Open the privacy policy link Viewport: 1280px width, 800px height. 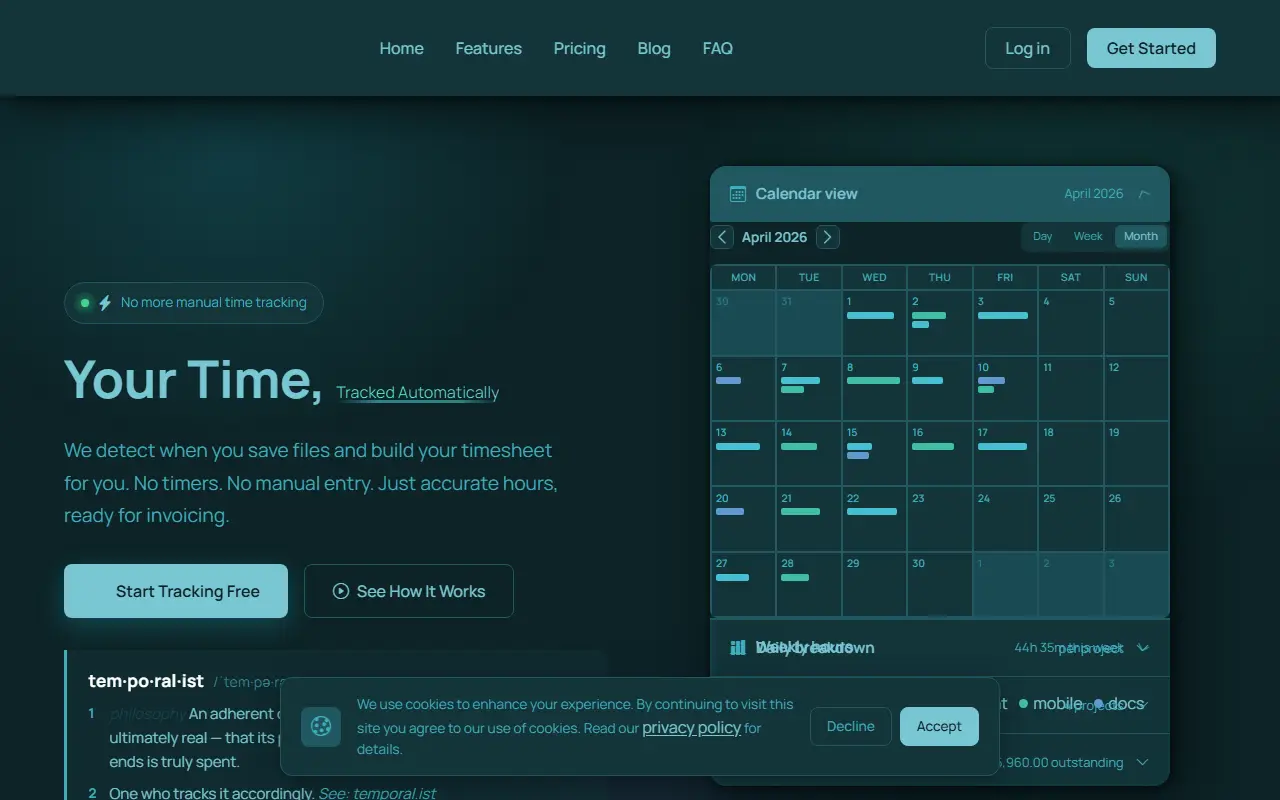click(691, 728)
